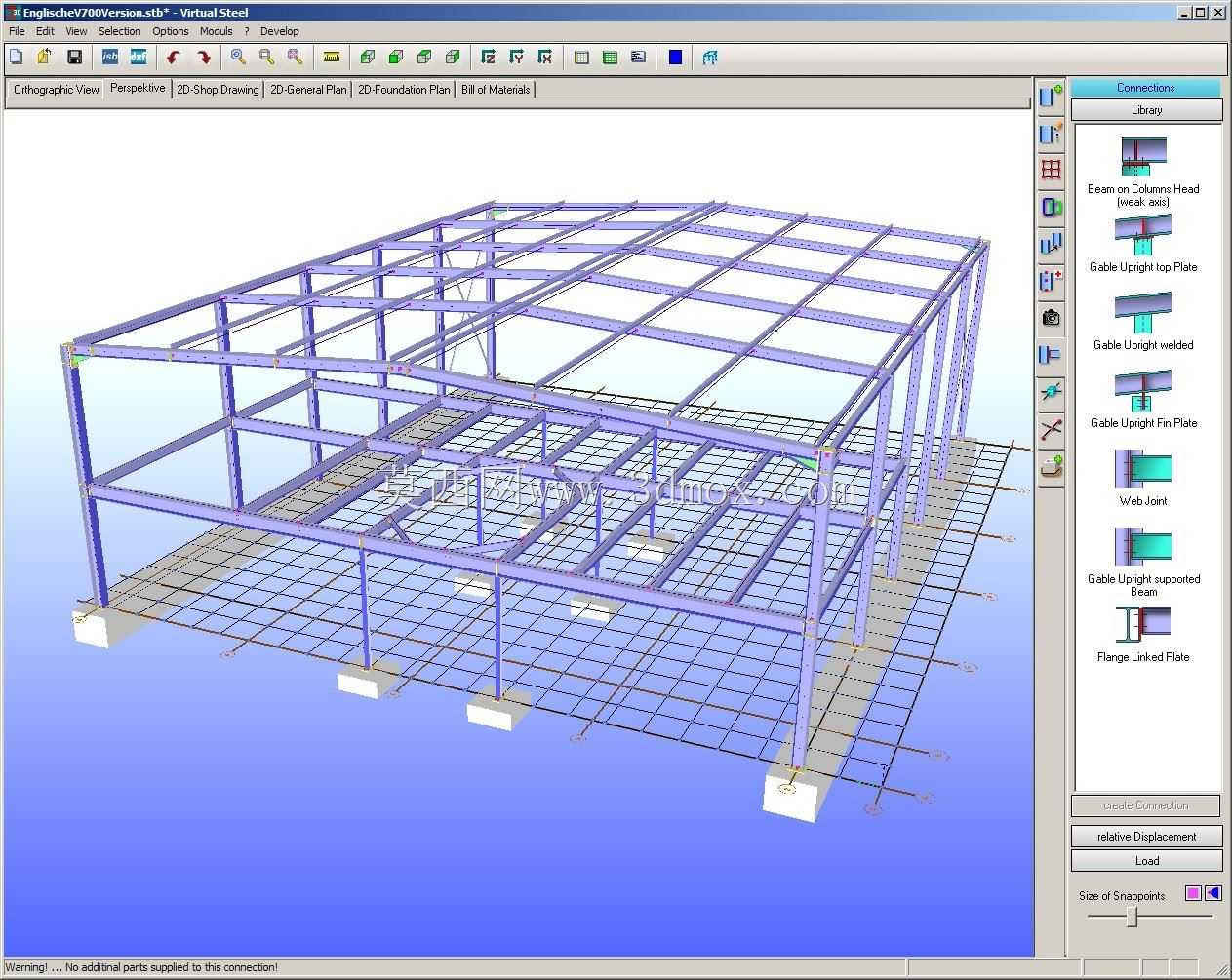The image size is (1232, 980).
Task: Click the edit profile icon with pencil
Action: [1051, 133]
